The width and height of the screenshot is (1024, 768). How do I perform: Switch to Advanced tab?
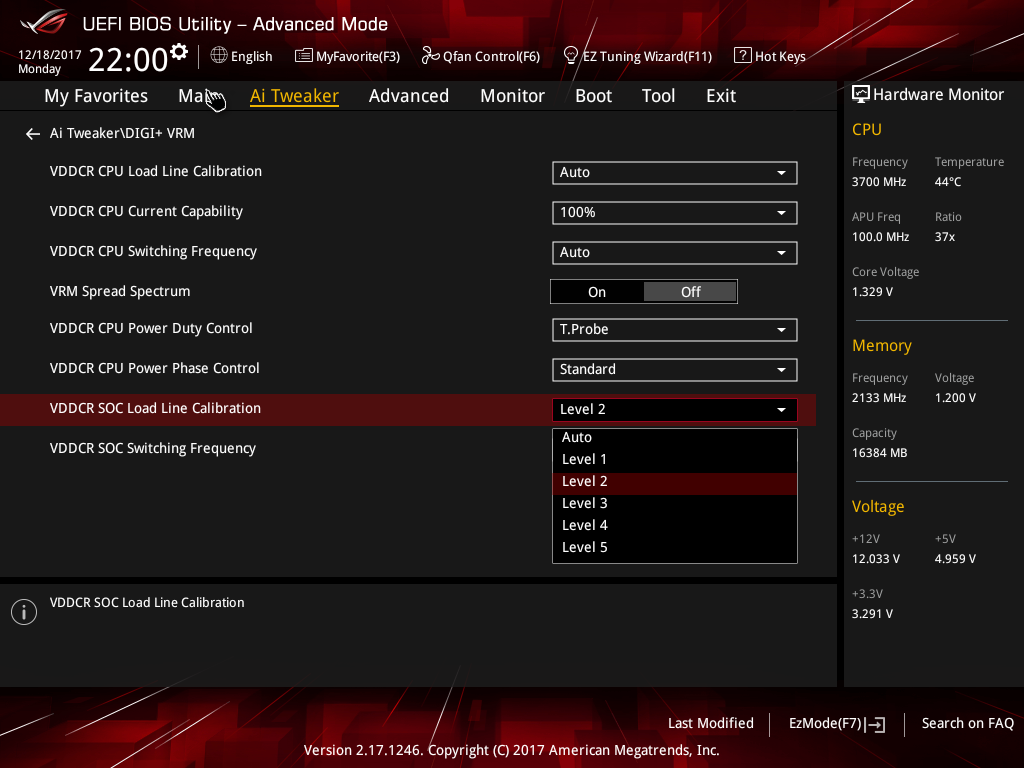[x=409, y=96]
